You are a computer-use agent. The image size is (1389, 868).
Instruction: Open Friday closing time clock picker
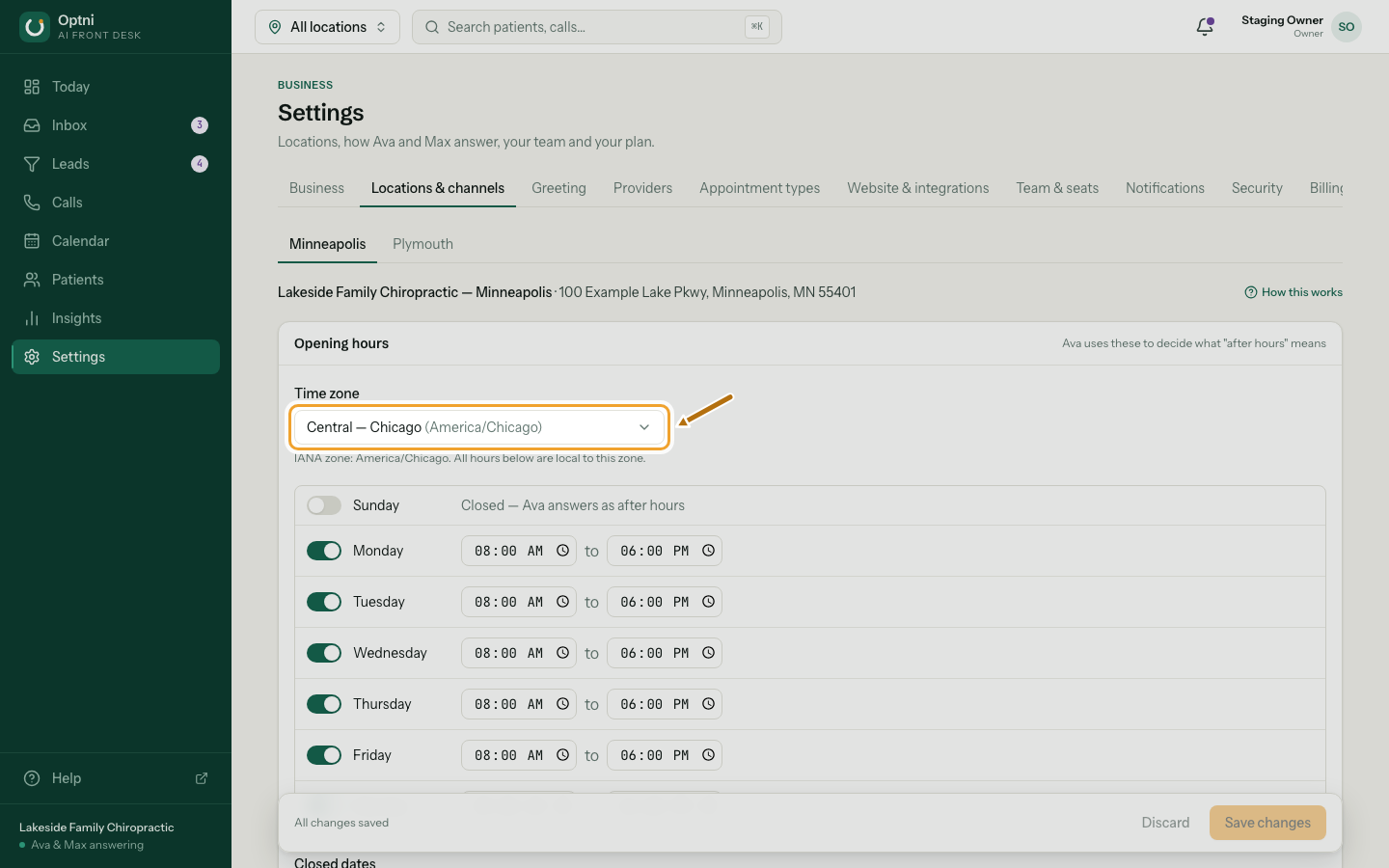pyautogui.click(x=708, y=755)
